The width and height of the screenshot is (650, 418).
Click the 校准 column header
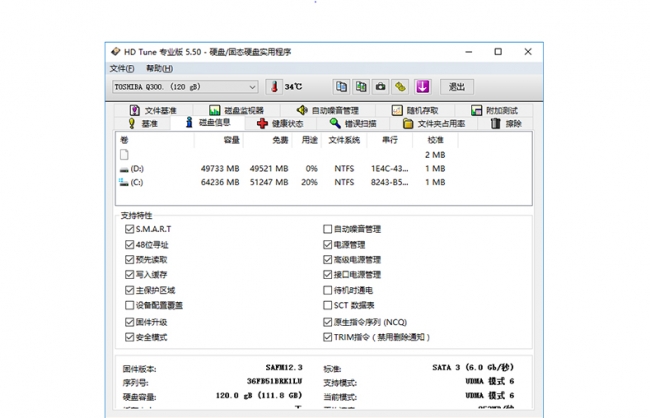coord(435,140)
